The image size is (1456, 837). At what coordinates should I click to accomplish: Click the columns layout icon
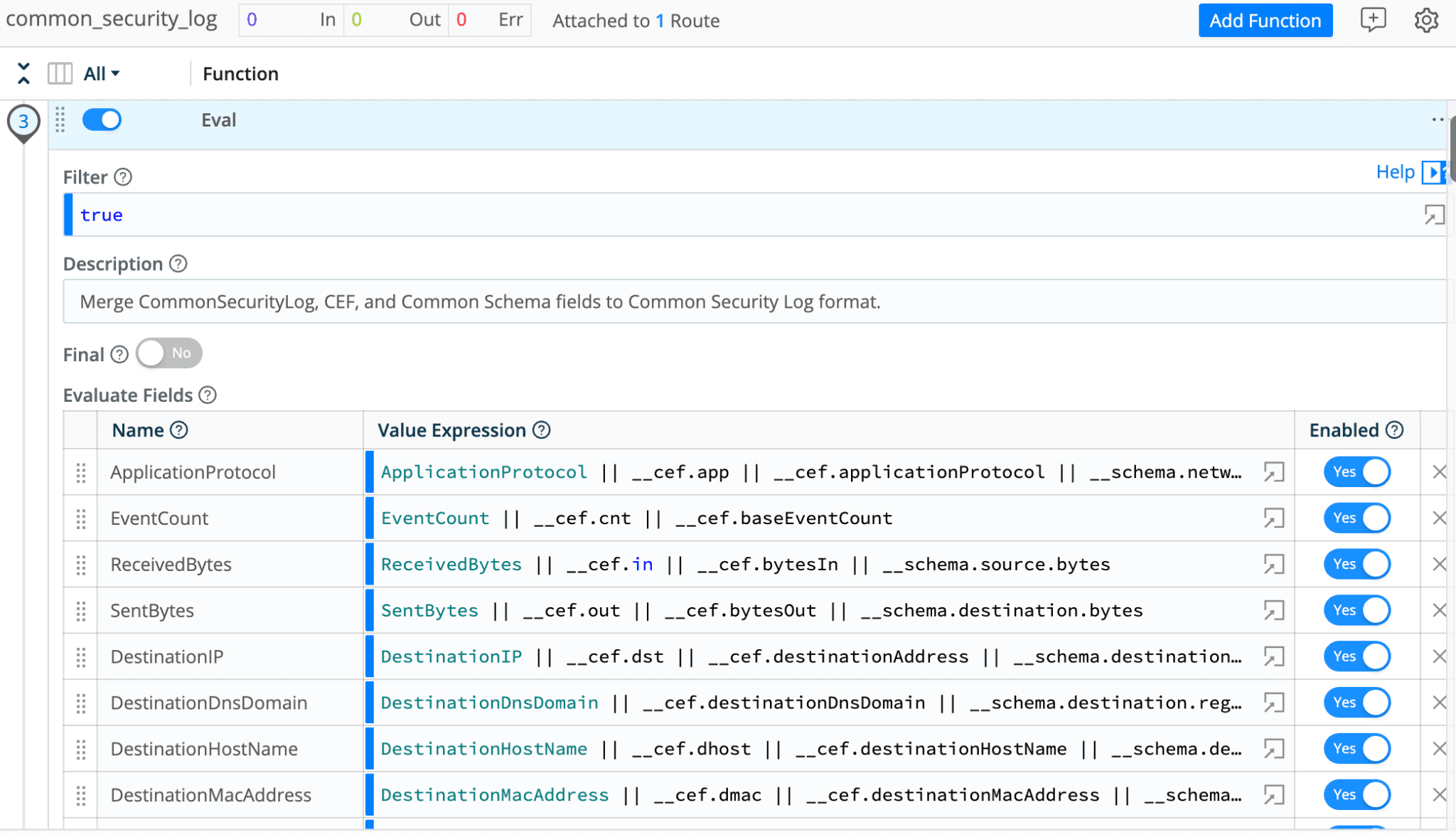pyautogui.click(x=60, y=73)
